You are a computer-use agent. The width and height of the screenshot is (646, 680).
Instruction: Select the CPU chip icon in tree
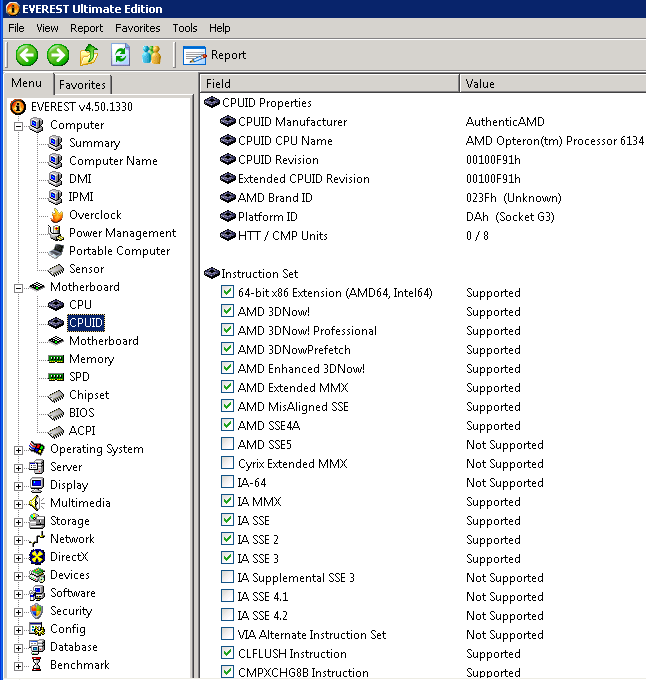55,305
